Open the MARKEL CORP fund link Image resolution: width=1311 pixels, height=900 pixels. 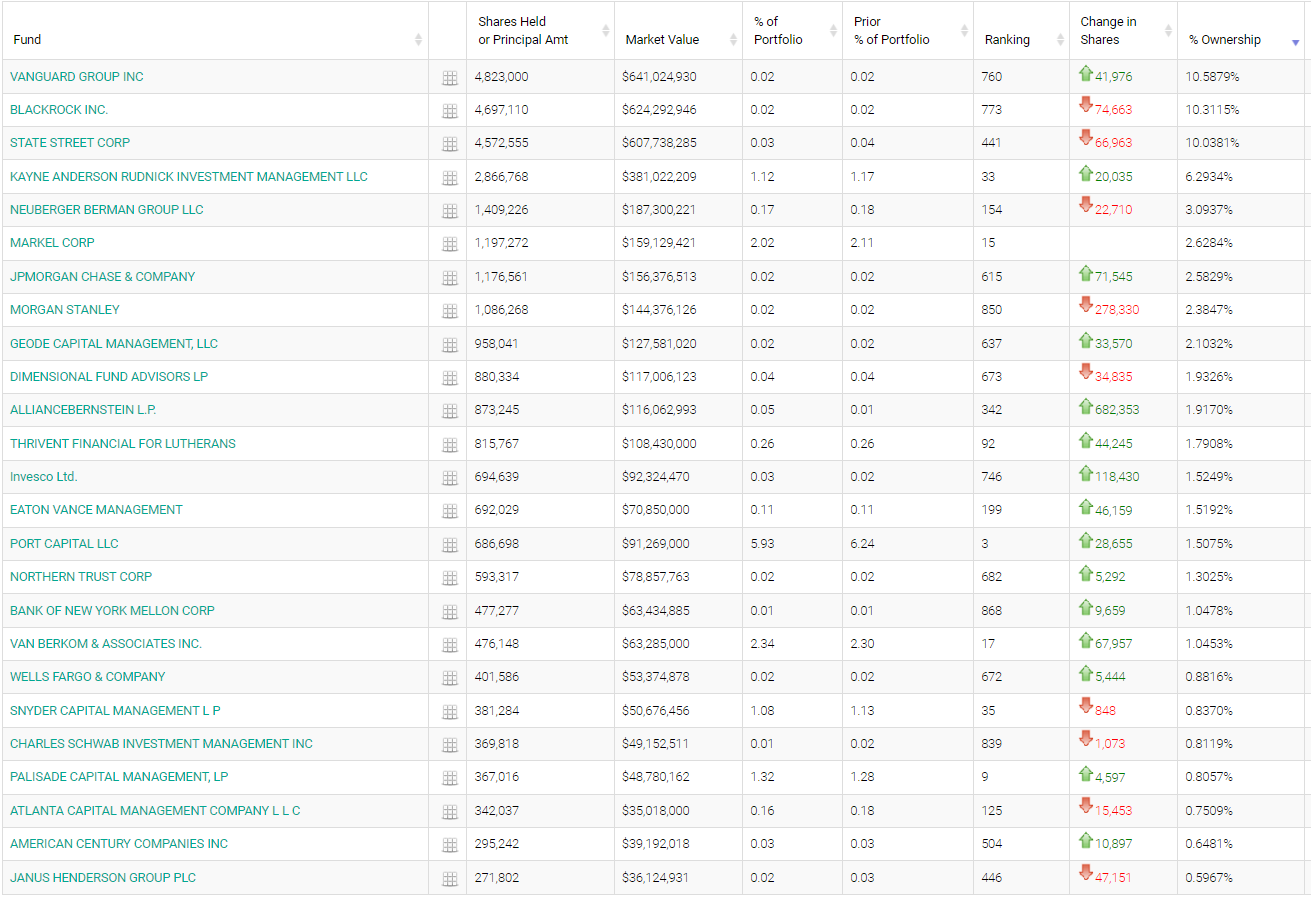(52, 243)
